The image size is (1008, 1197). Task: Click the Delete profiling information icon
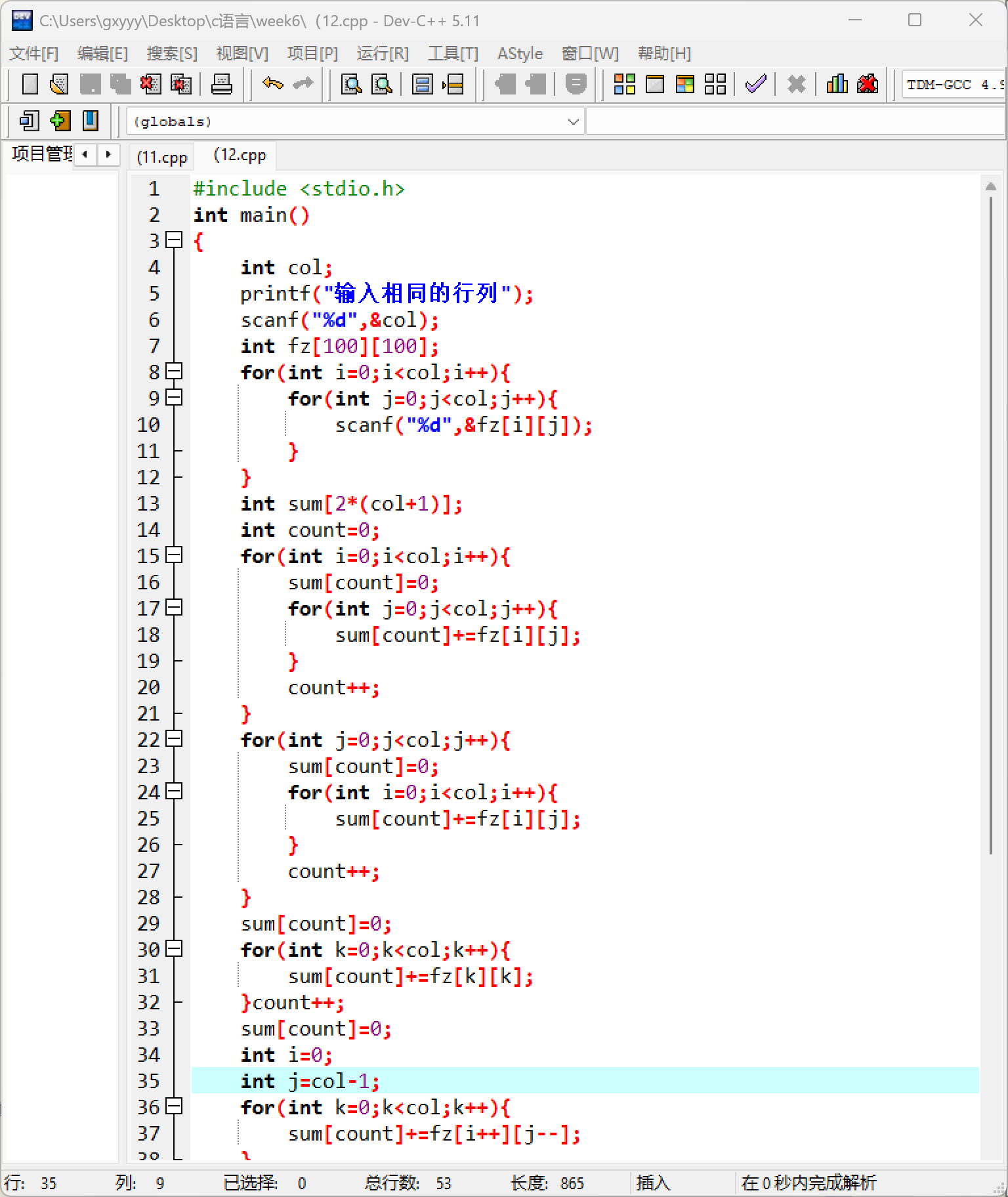868,84
